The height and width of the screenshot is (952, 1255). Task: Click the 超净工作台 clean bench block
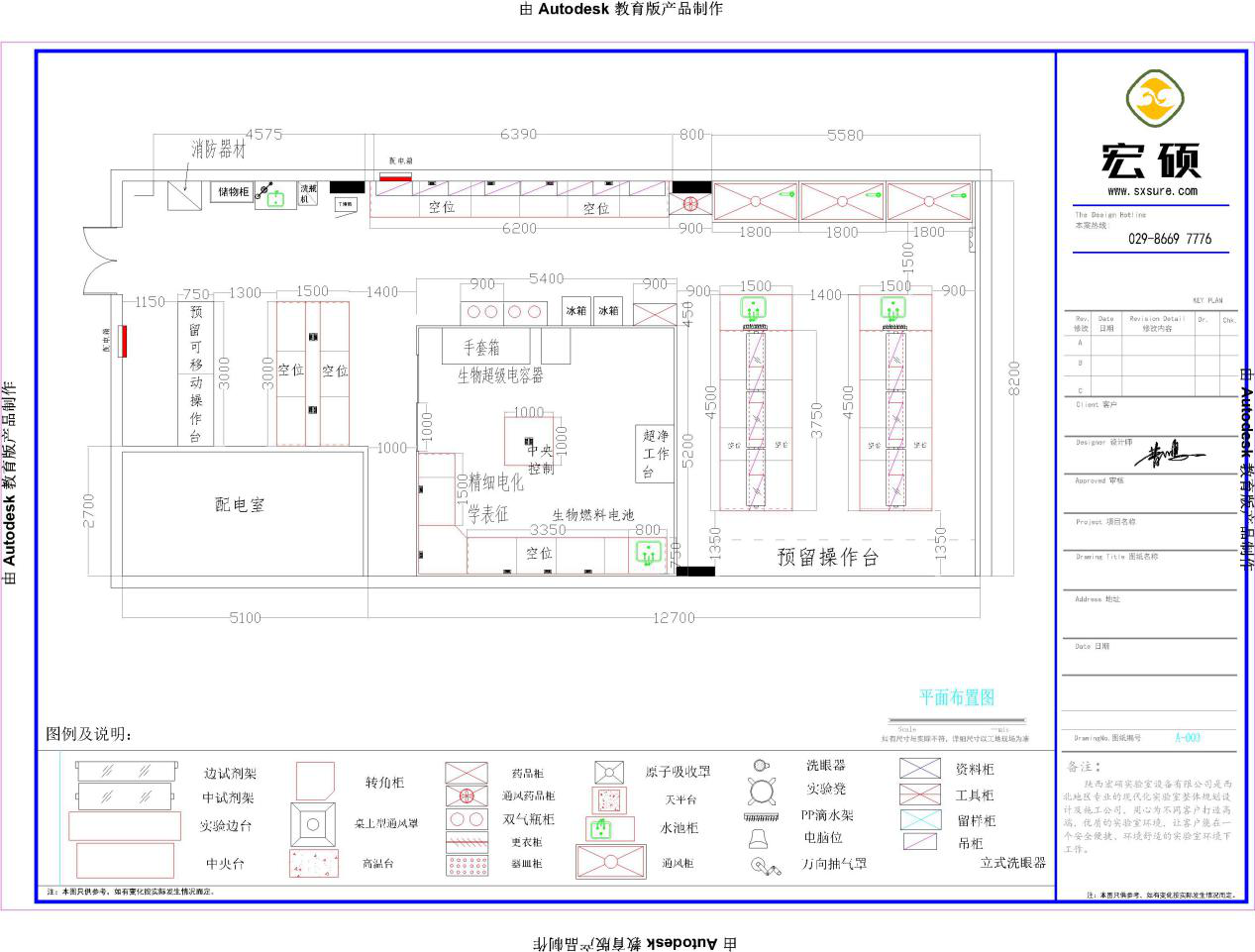pyautogui.click(x=655, y=454)
